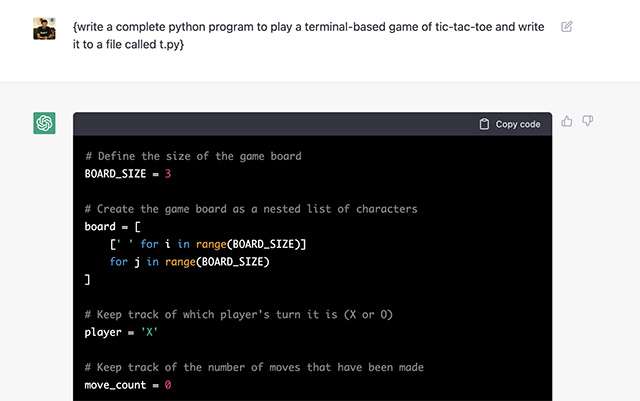Screen dimensions: 640x401
Task: Click the line "player = 'X'"
Action: [121, 332]
